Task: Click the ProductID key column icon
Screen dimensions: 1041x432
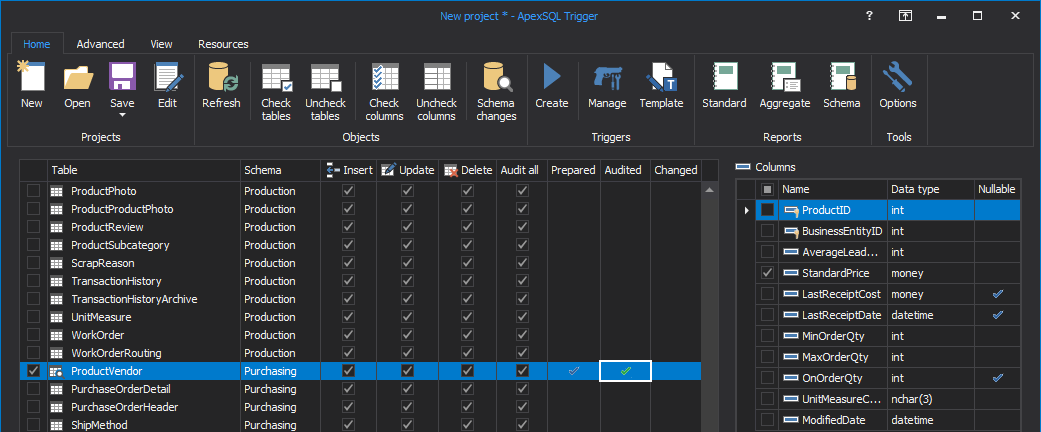Action: [791, 210]
